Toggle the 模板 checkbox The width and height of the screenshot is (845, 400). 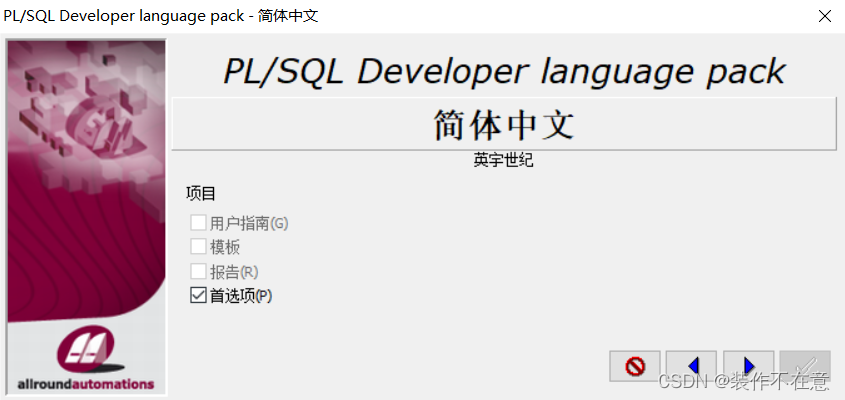coord(198,247)
